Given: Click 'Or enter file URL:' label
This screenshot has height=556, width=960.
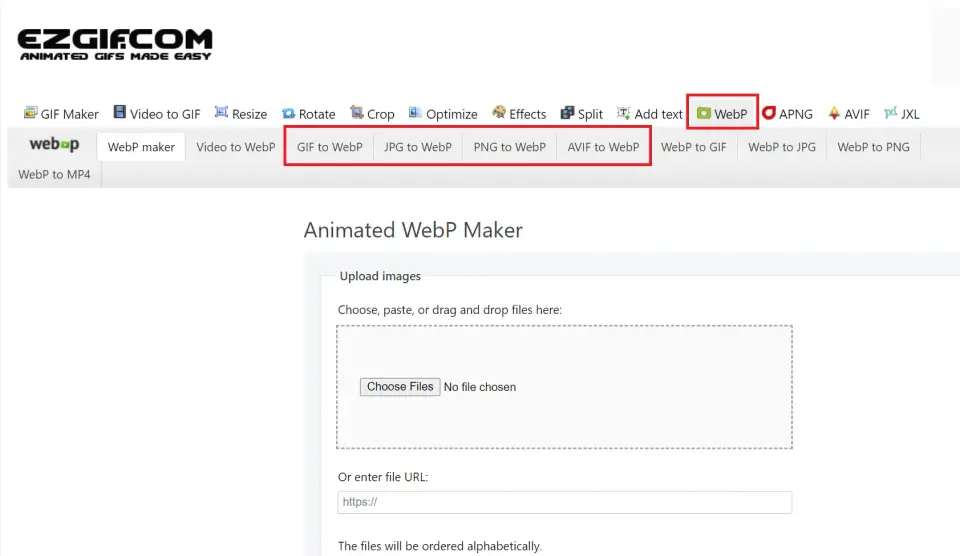Looking at the screenshot, I should point(383,477).
